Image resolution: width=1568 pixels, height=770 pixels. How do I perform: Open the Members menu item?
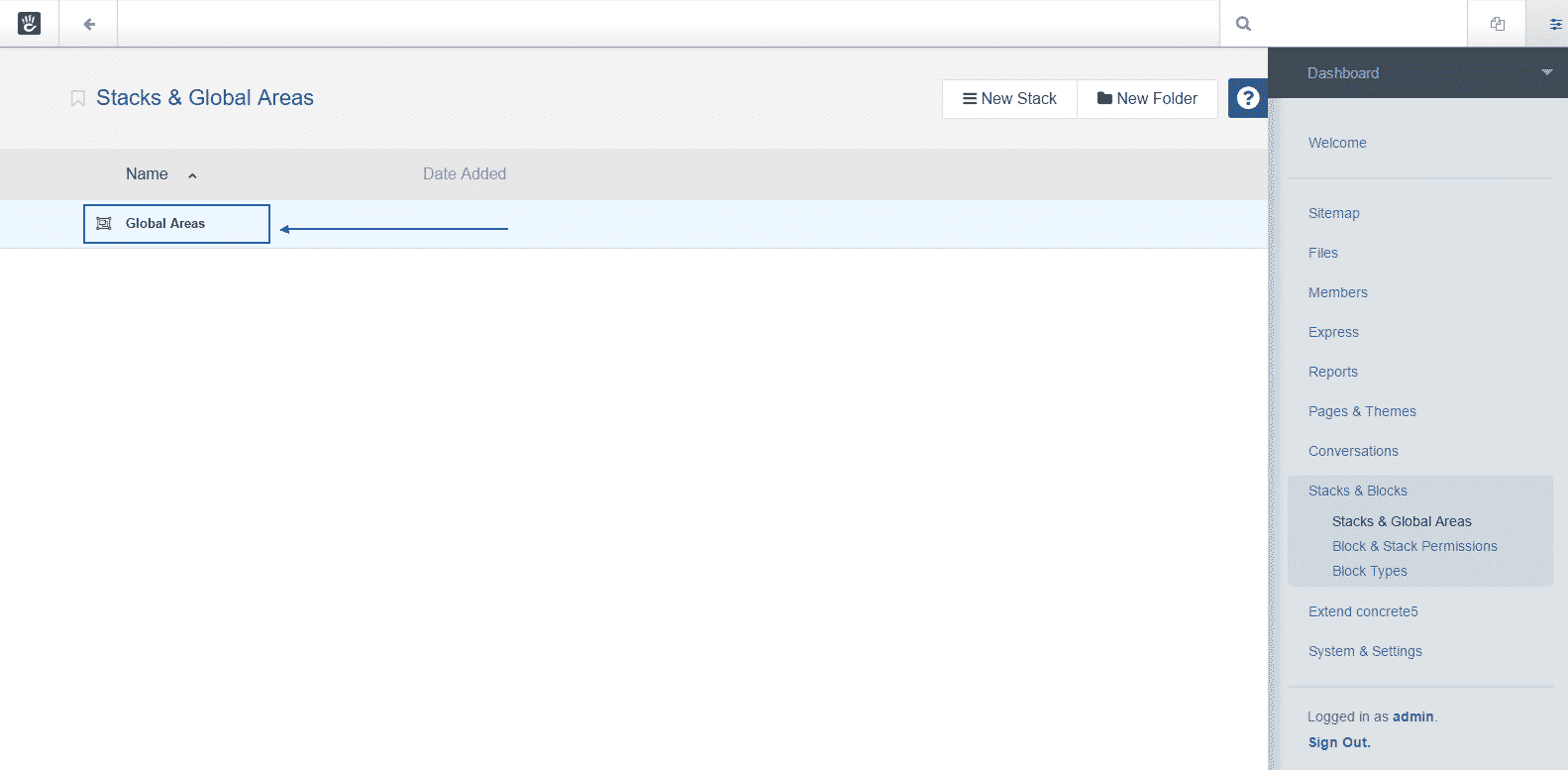click(1337, 292)
